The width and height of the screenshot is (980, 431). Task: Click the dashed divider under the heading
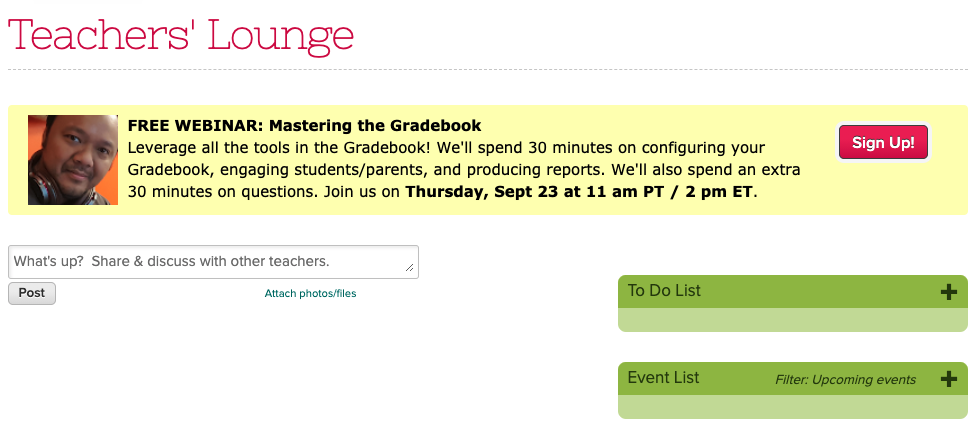[x=488, y=71]
